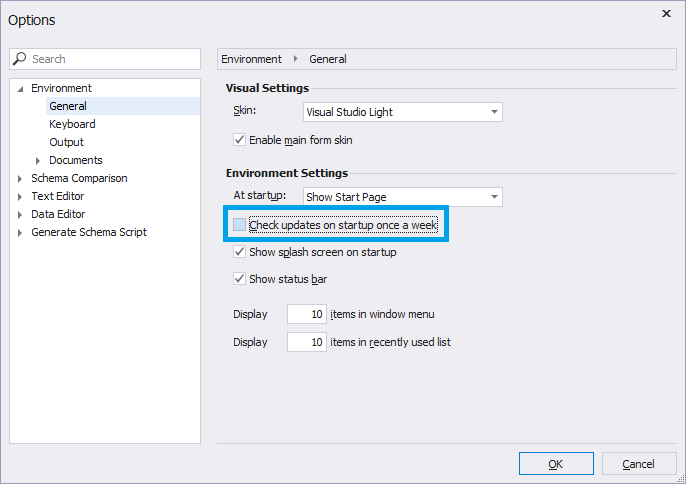The width and height of the screenshot is (694, 491).
Task: Click the search magnifier icon
Action: (x=19, y=59)
